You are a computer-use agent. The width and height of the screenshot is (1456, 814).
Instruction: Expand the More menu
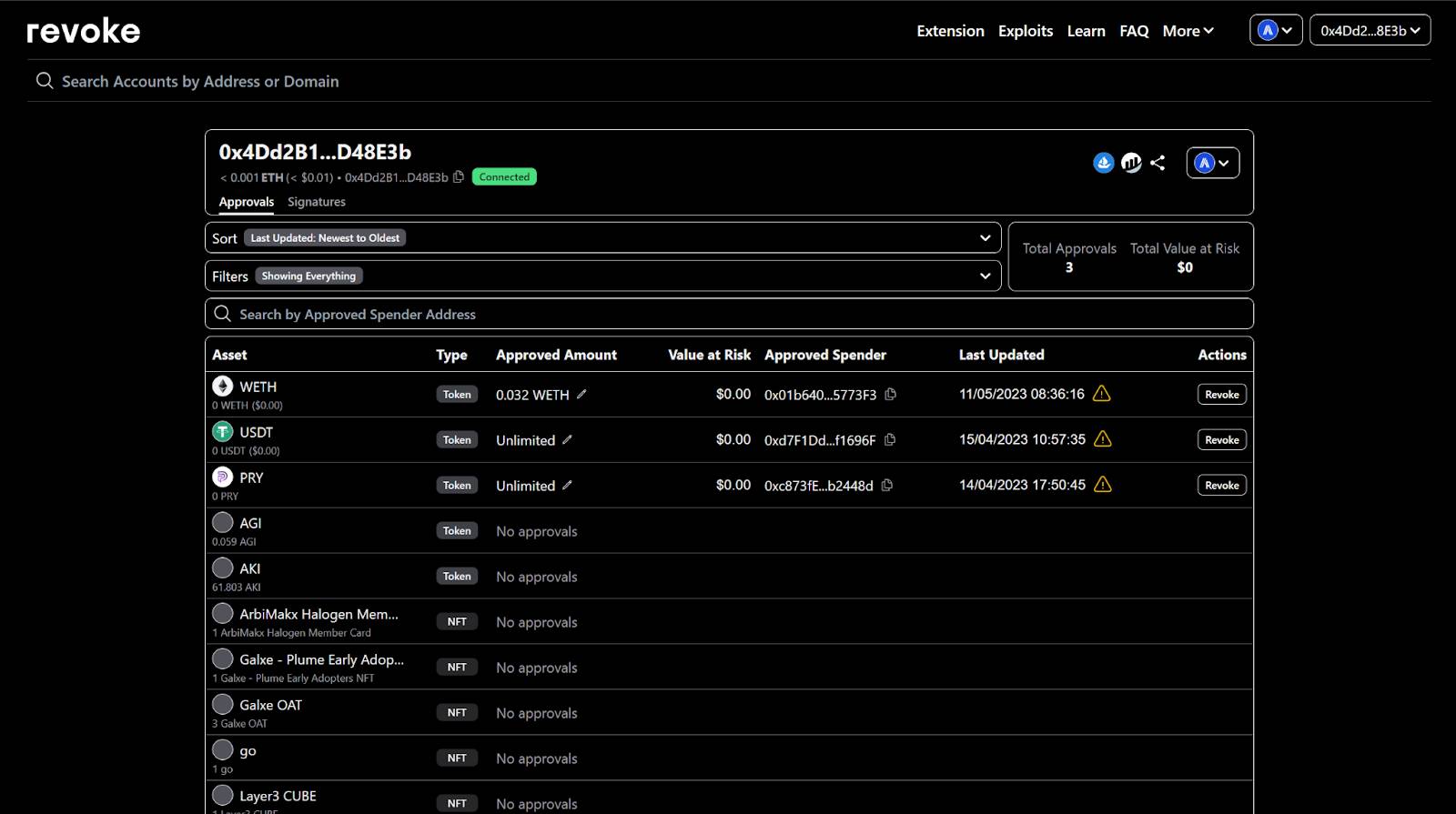click(1188, 31)
